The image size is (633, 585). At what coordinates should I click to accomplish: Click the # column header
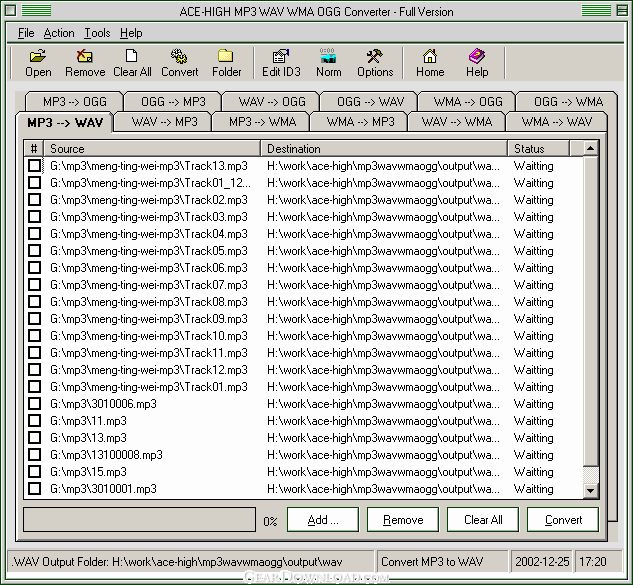tap(34, 149)
